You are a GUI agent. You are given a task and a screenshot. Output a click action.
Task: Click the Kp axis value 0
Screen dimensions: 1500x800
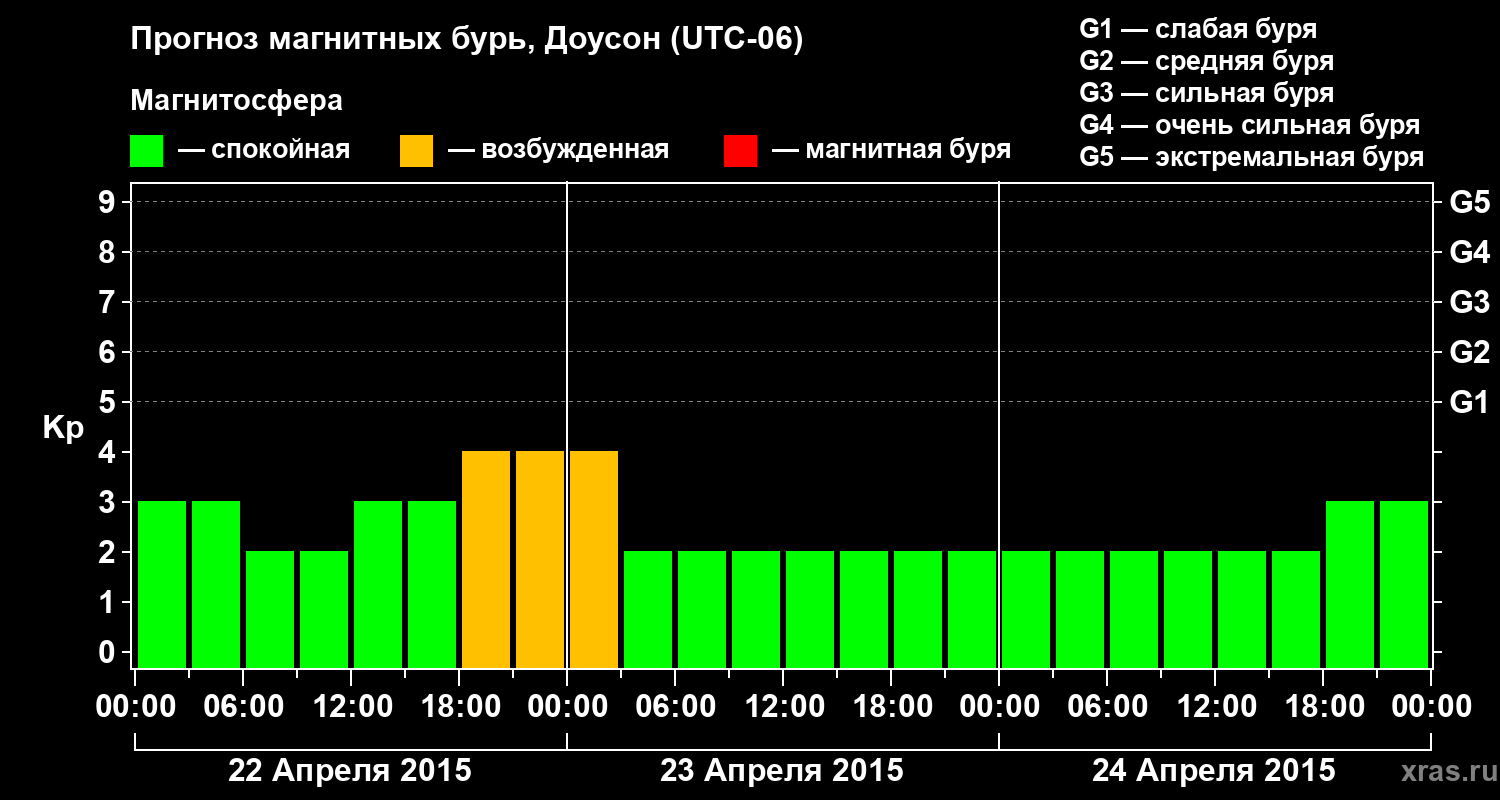tap(109, 652)
